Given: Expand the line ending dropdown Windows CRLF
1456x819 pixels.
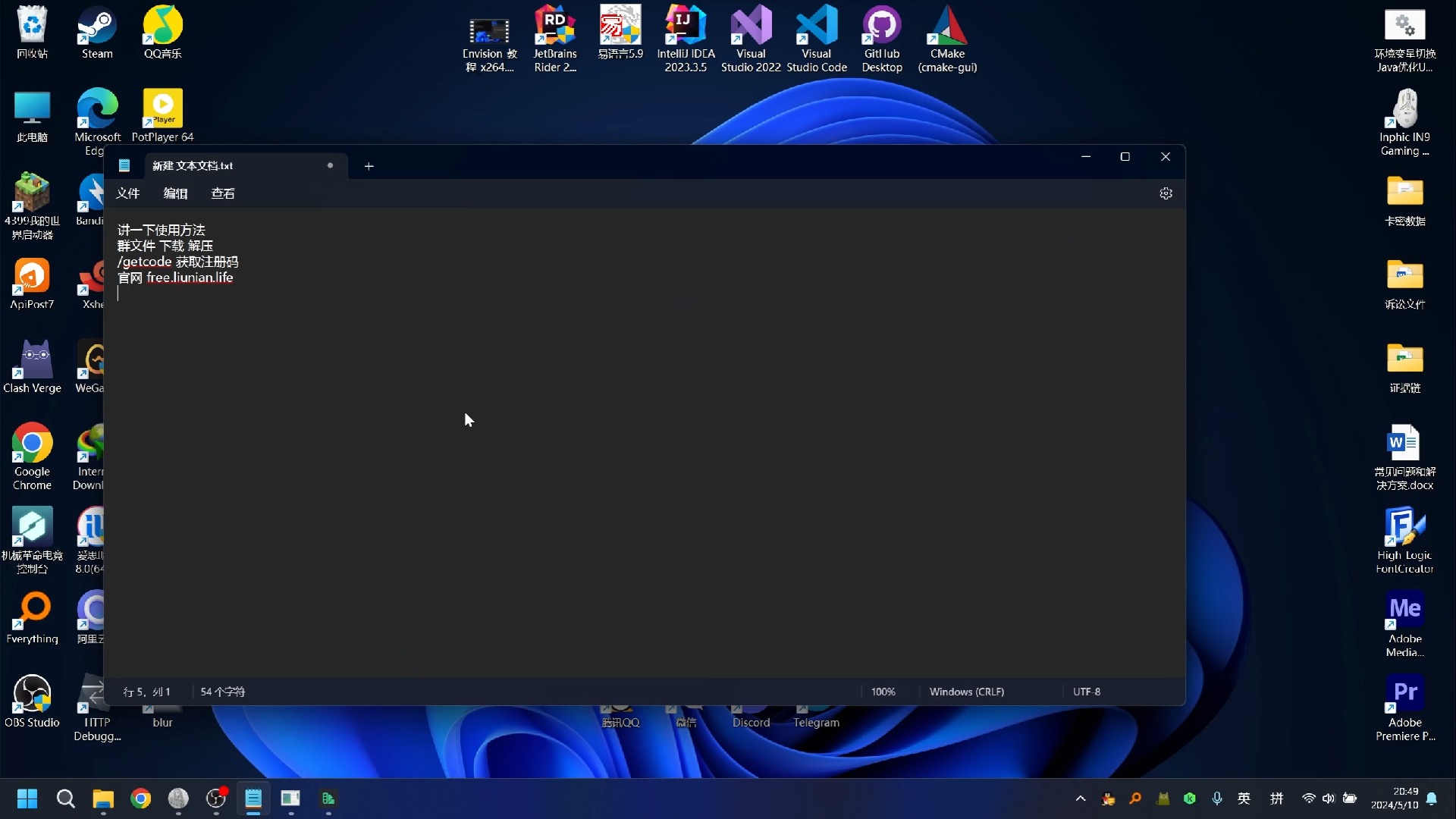Looking at the screenshot, I should pos(966,691).
